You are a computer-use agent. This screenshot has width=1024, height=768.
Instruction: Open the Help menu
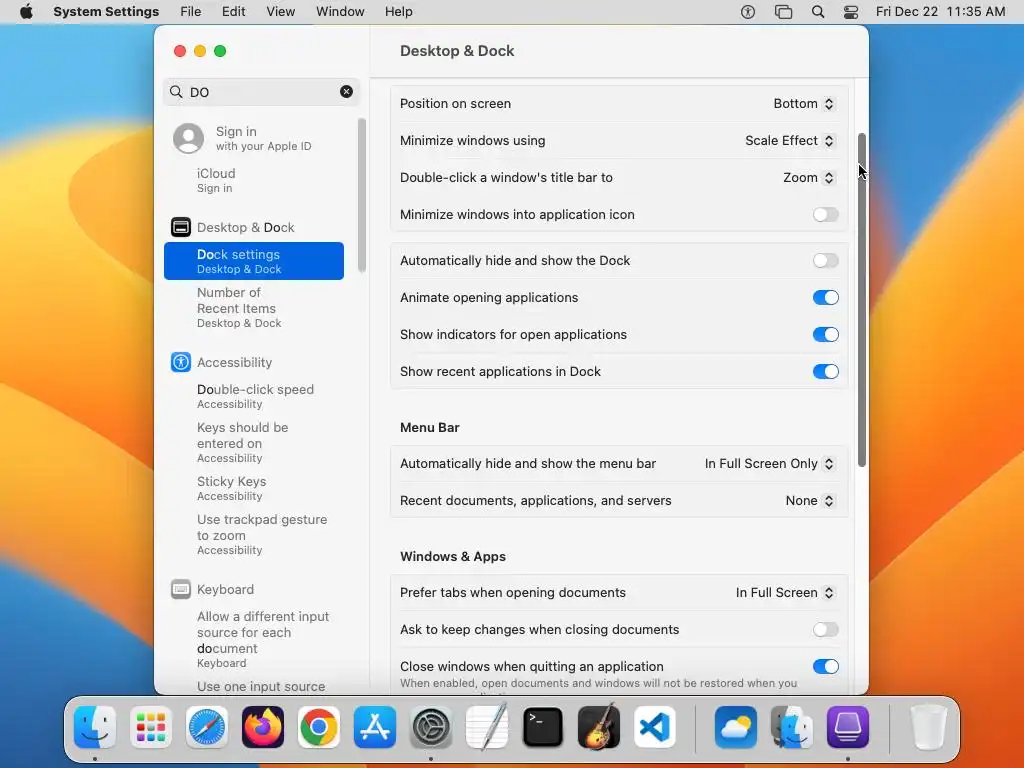tap(398, 12)
